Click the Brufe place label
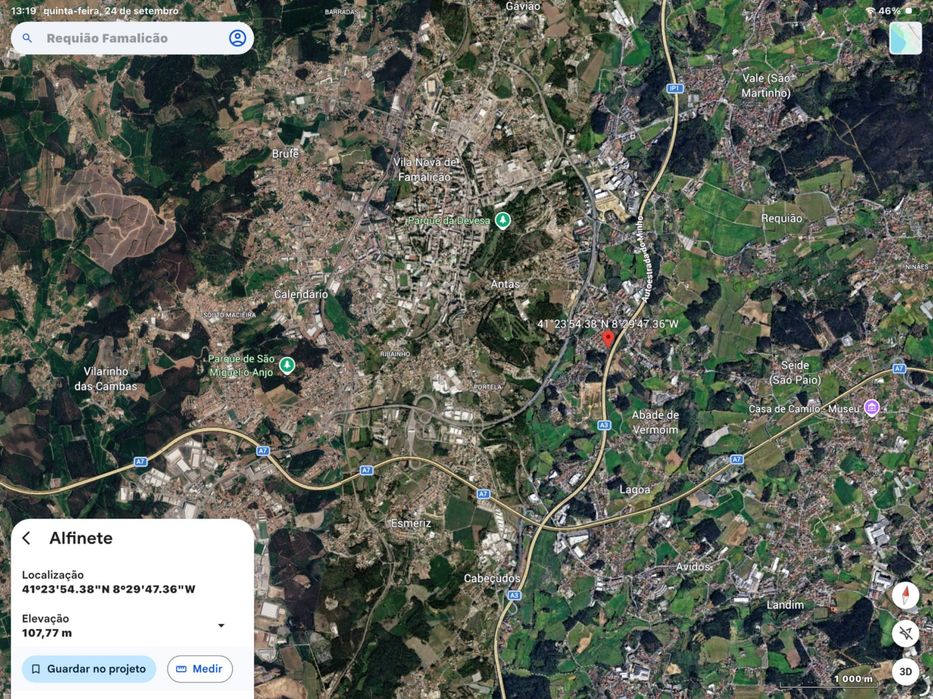Screen dimensions: 933x699 285,153
